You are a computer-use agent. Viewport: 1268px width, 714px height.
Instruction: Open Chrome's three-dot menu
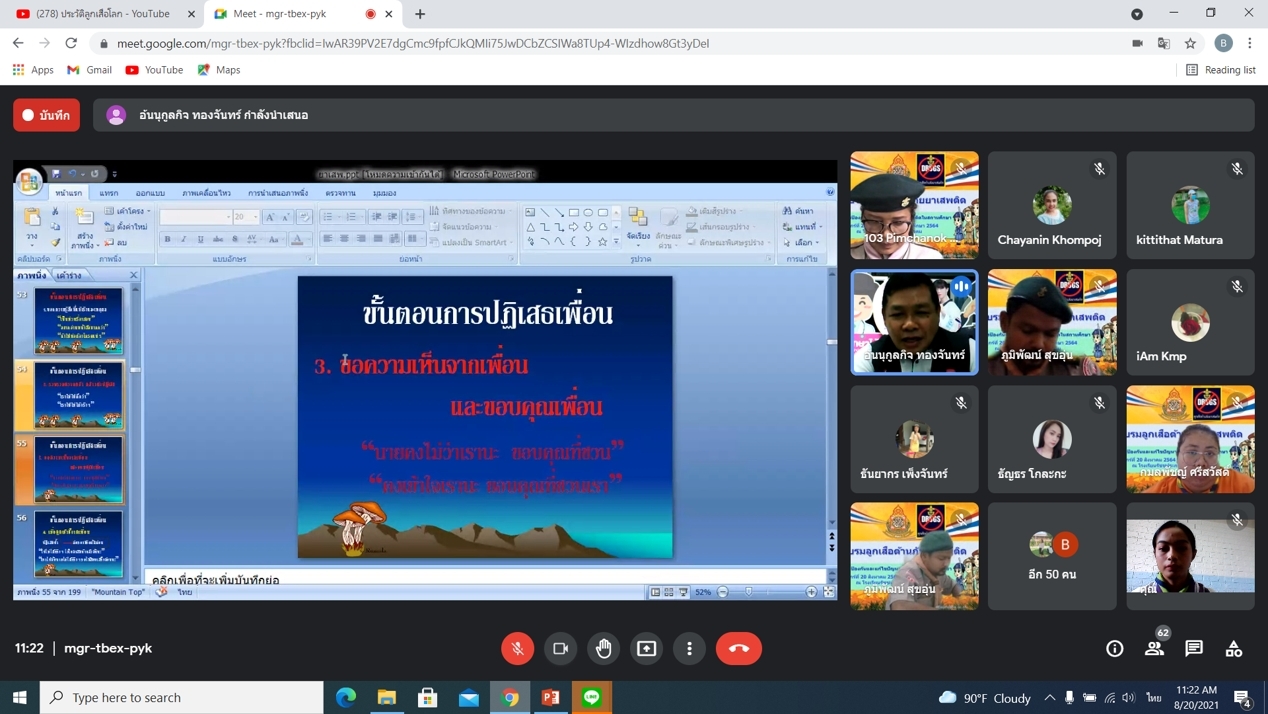(1250, 43)
